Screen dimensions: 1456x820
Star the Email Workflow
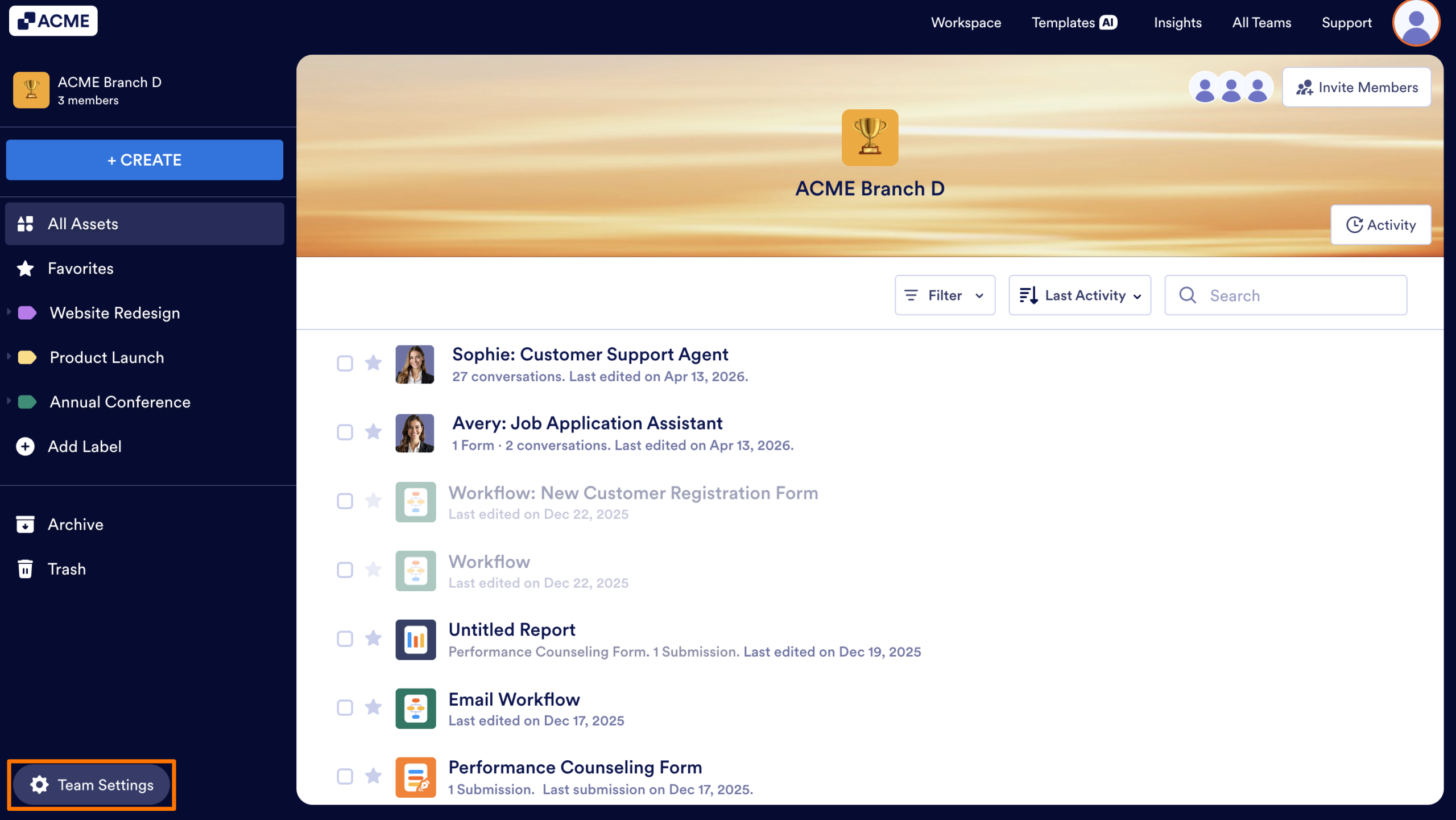(x=373, y=707)
